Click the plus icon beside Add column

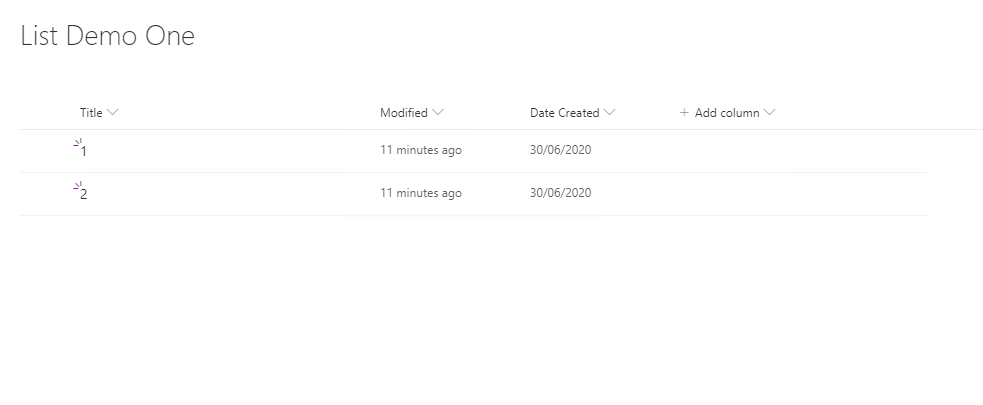[684, 113]
